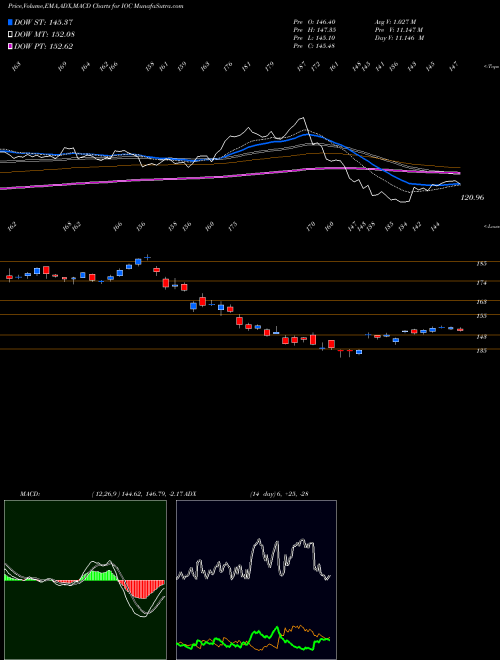Screen dimensions: 500x660
Task: Click the blue DOW ST legend swatch
Action: tap(10, 22)
